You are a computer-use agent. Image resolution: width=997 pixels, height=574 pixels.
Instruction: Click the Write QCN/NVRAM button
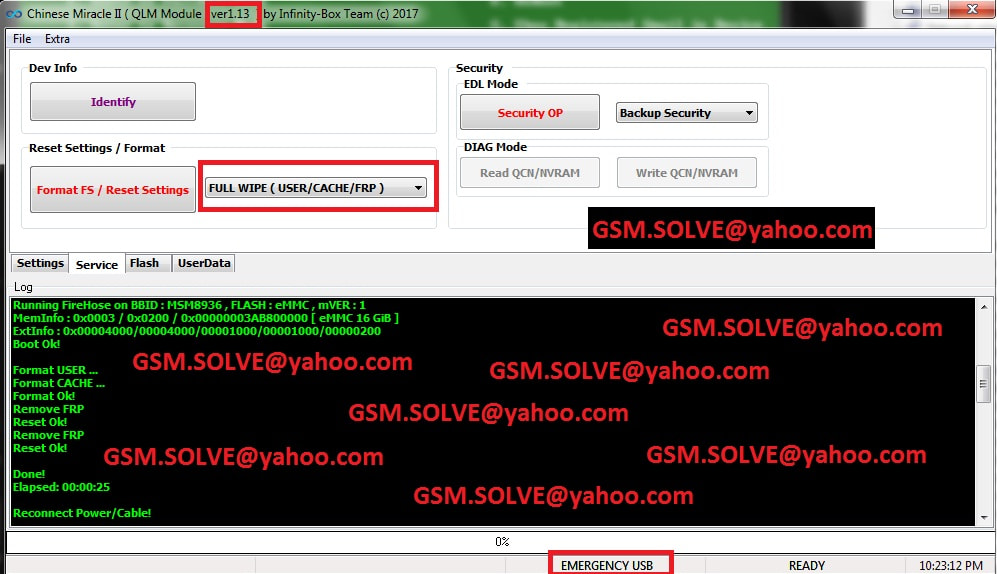pyautogui.click(x=686, y=173)
